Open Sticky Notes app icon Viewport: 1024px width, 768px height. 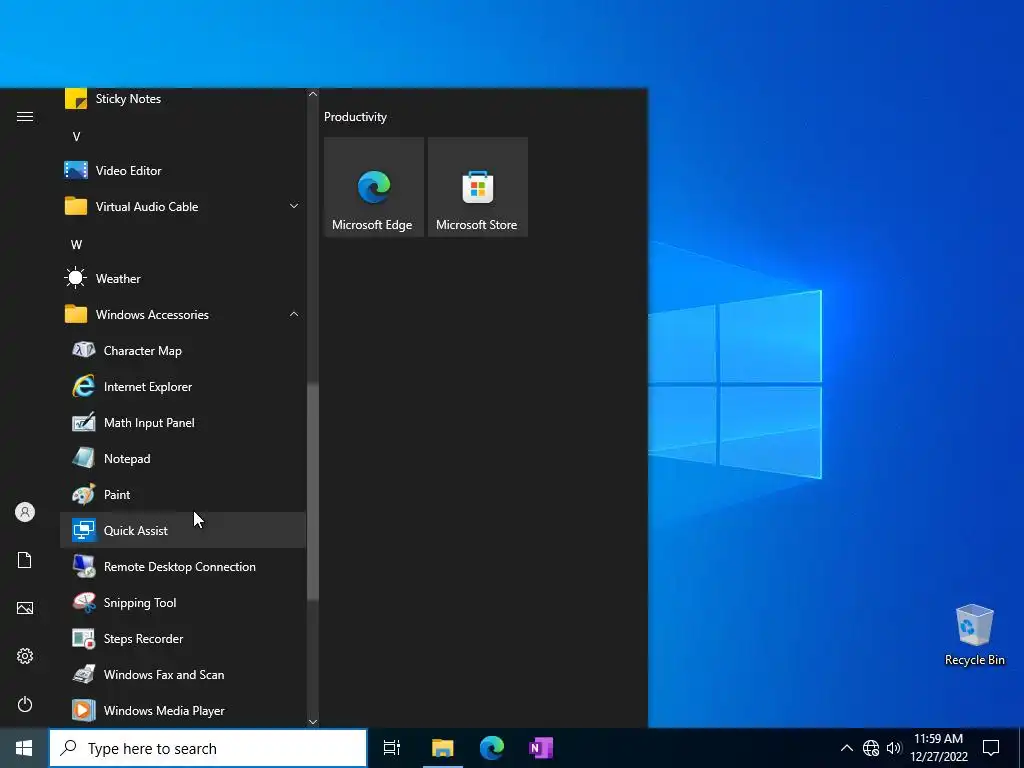[x=76, y=99]
